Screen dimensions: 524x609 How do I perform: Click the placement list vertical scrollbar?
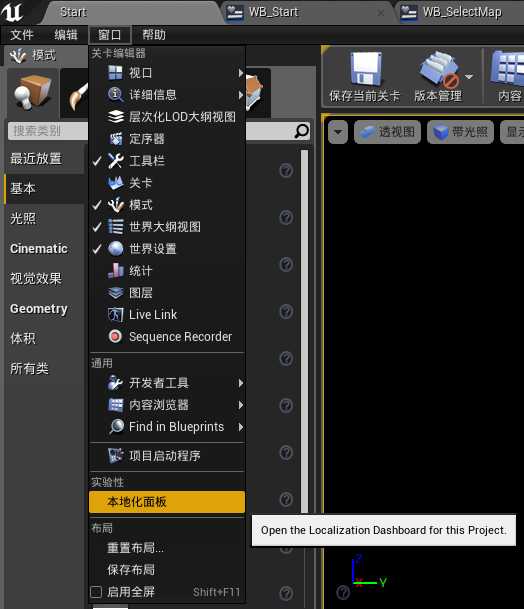coord(305,331)
